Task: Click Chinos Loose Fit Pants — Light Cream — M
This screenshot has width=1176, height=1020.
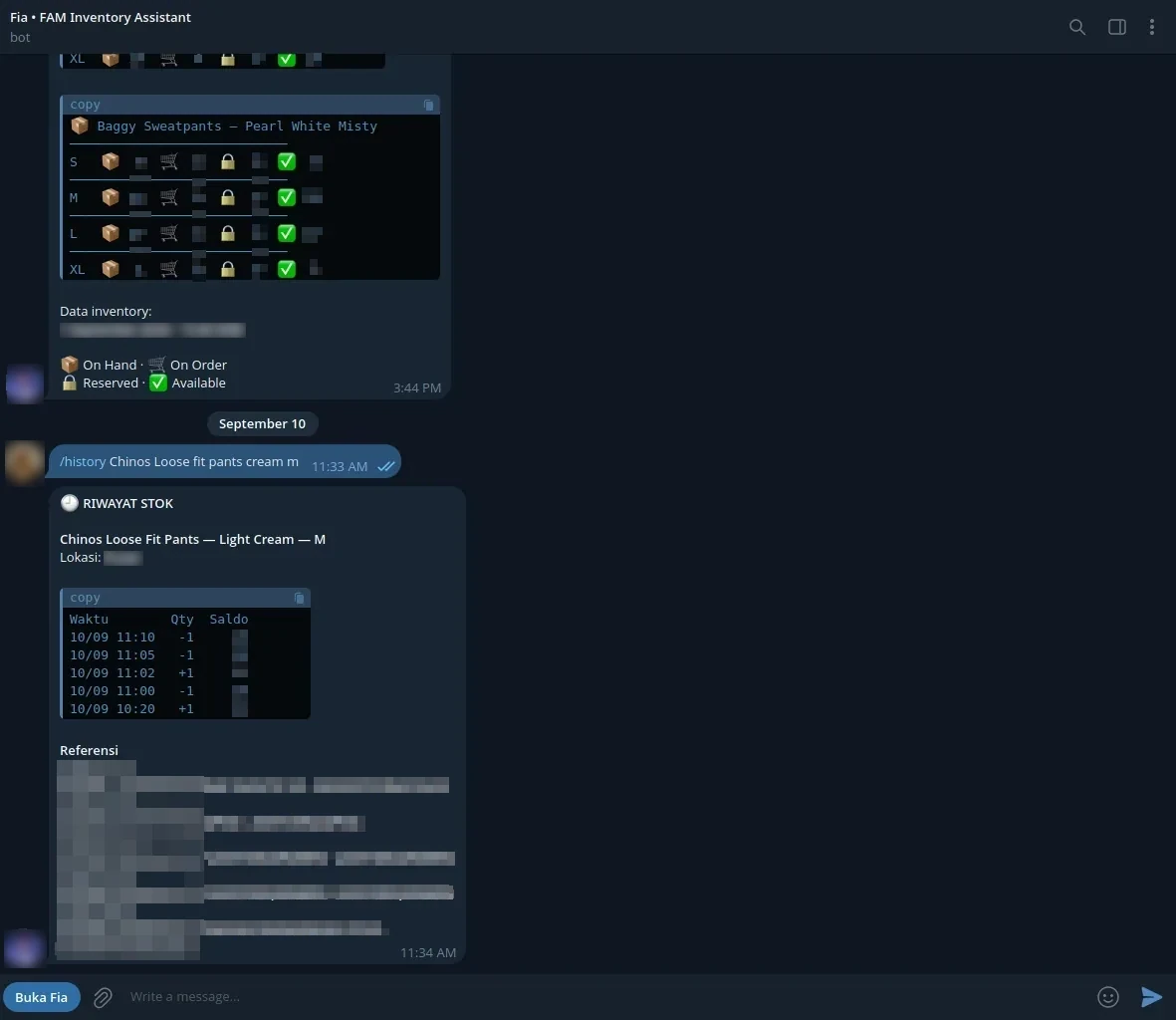Action: tap(193, 539)
